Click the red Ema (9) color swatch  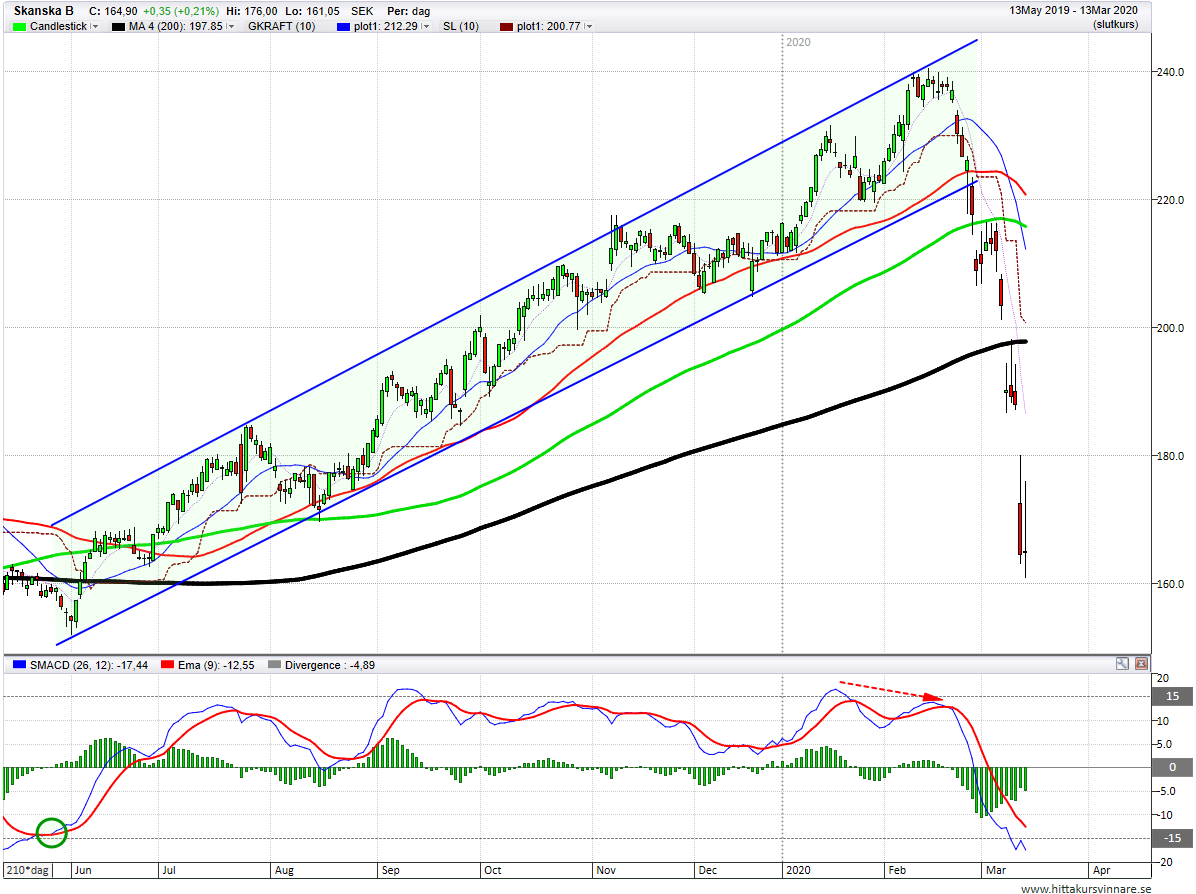[168, 665]
